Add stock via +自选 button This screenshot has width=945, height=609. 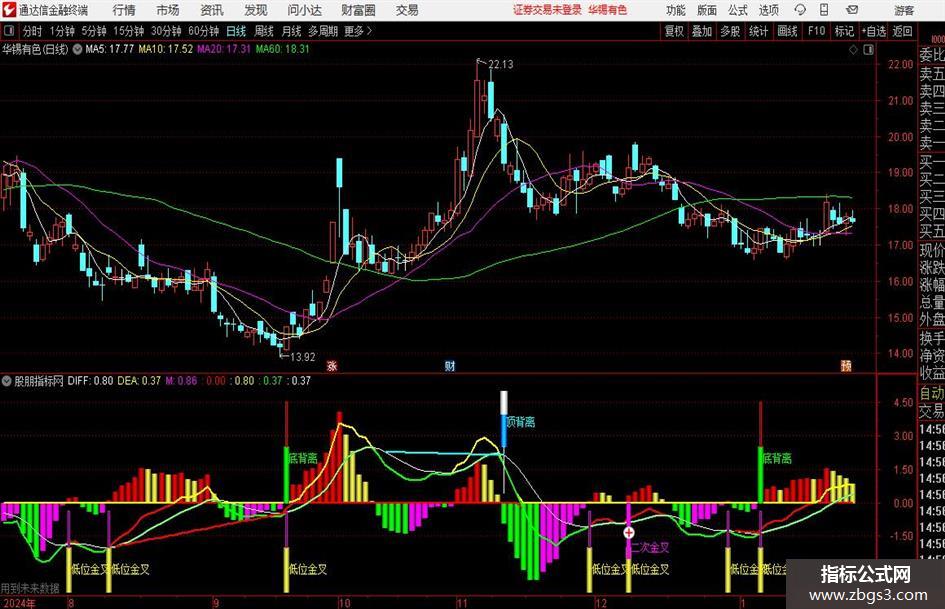coord(873,31)
